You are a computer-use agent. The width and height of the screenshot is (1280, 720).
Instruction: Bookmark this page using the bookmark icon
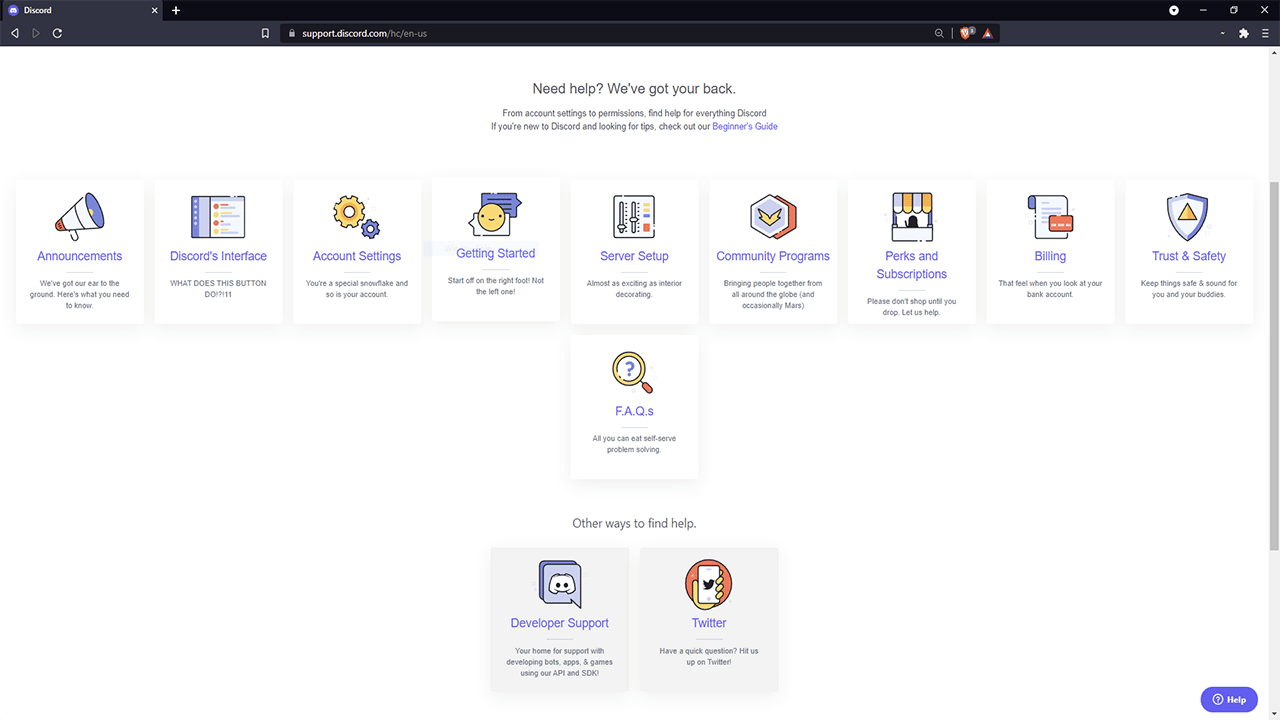pyautogui.click(x=265, y=33)
